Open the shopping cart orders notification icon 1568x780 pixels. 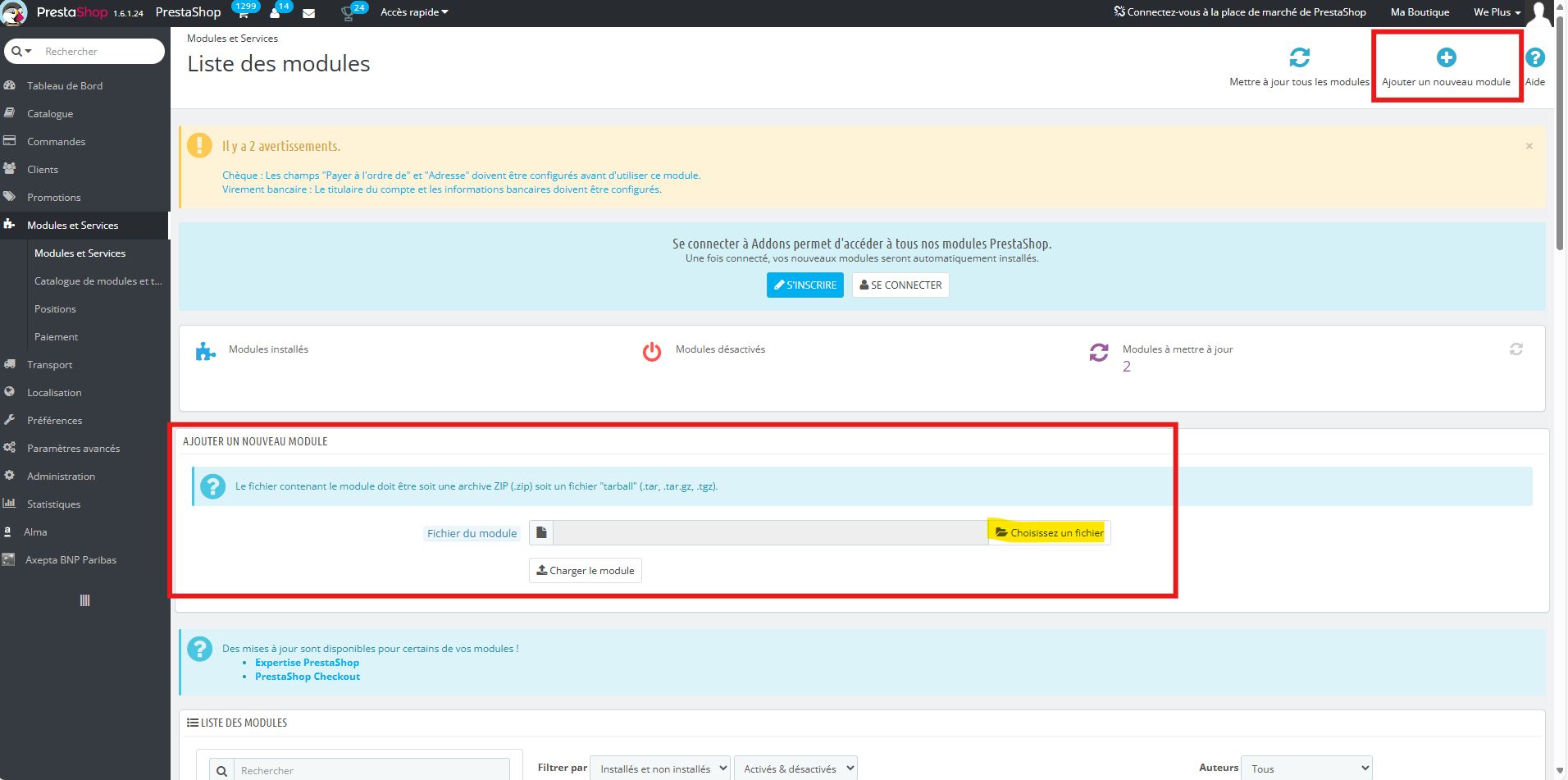pyautogui.click(x=243, y=13)
